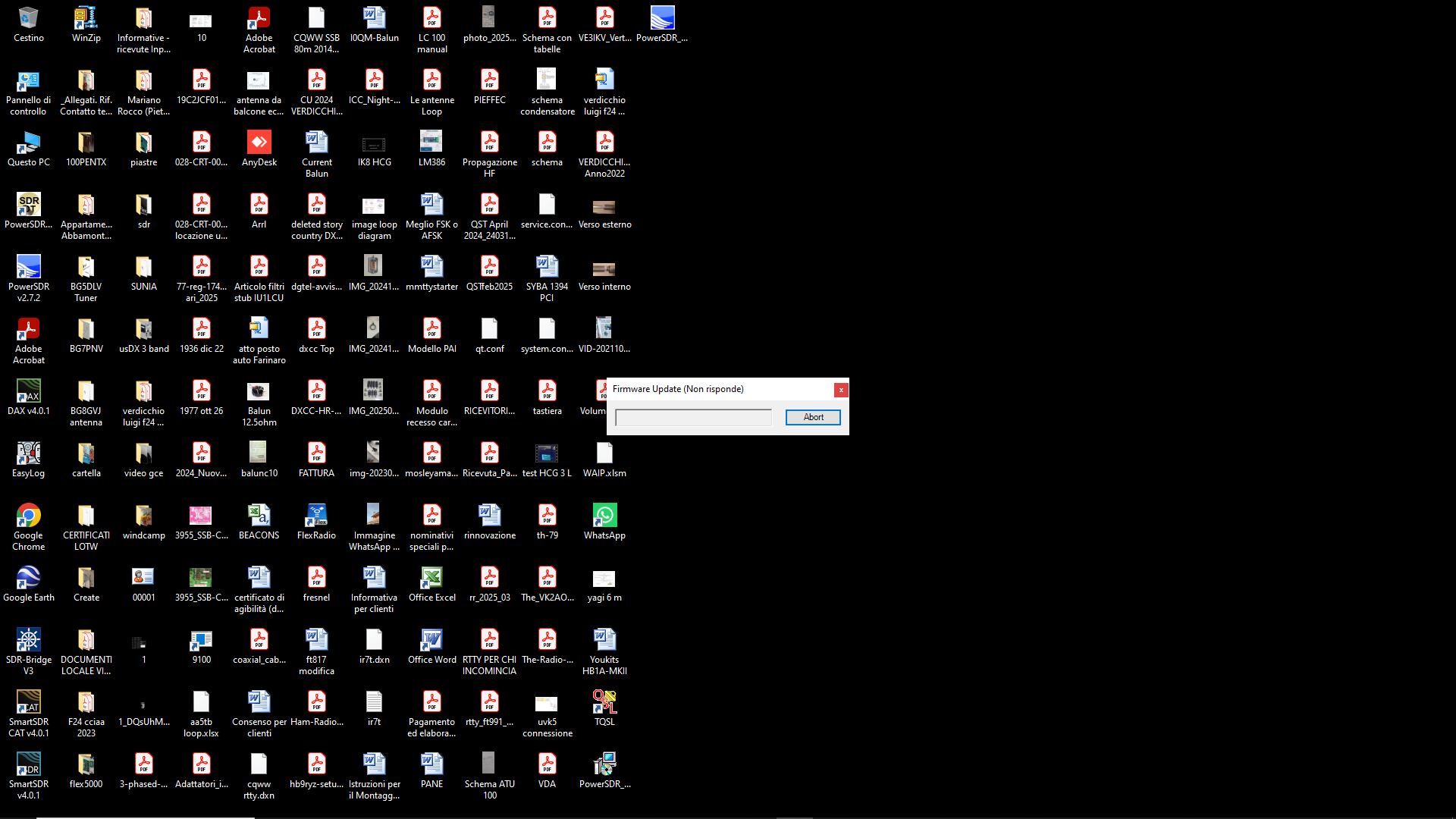Select the SmartSDR CAT v4.0.1 icon
Viewport: 1456px width, 819px height.
coord(29,714)
